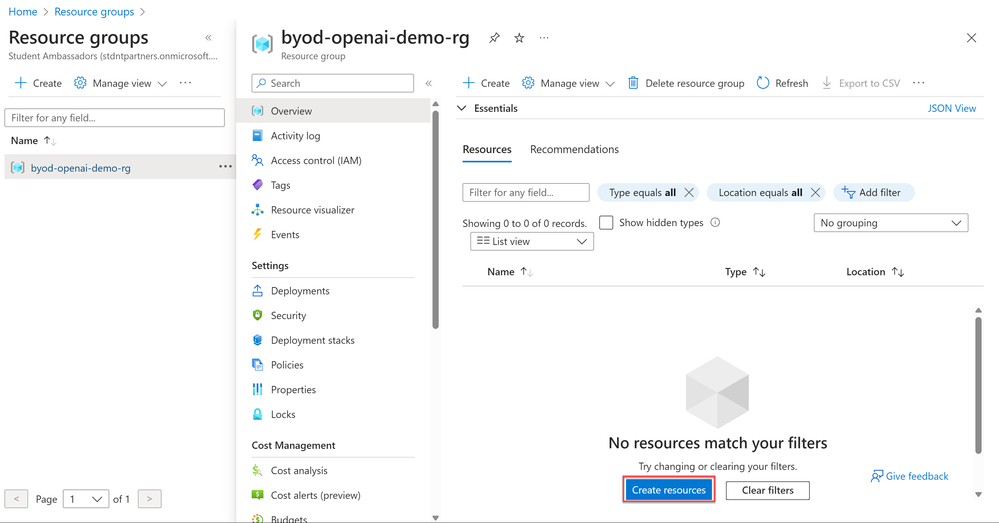
Task: Toggle Show hidden types checkbox
Action: coord(606,222)
